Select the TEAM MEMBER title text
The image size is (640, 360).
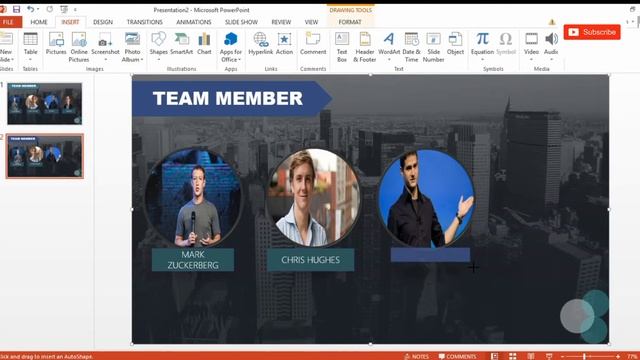228,98
